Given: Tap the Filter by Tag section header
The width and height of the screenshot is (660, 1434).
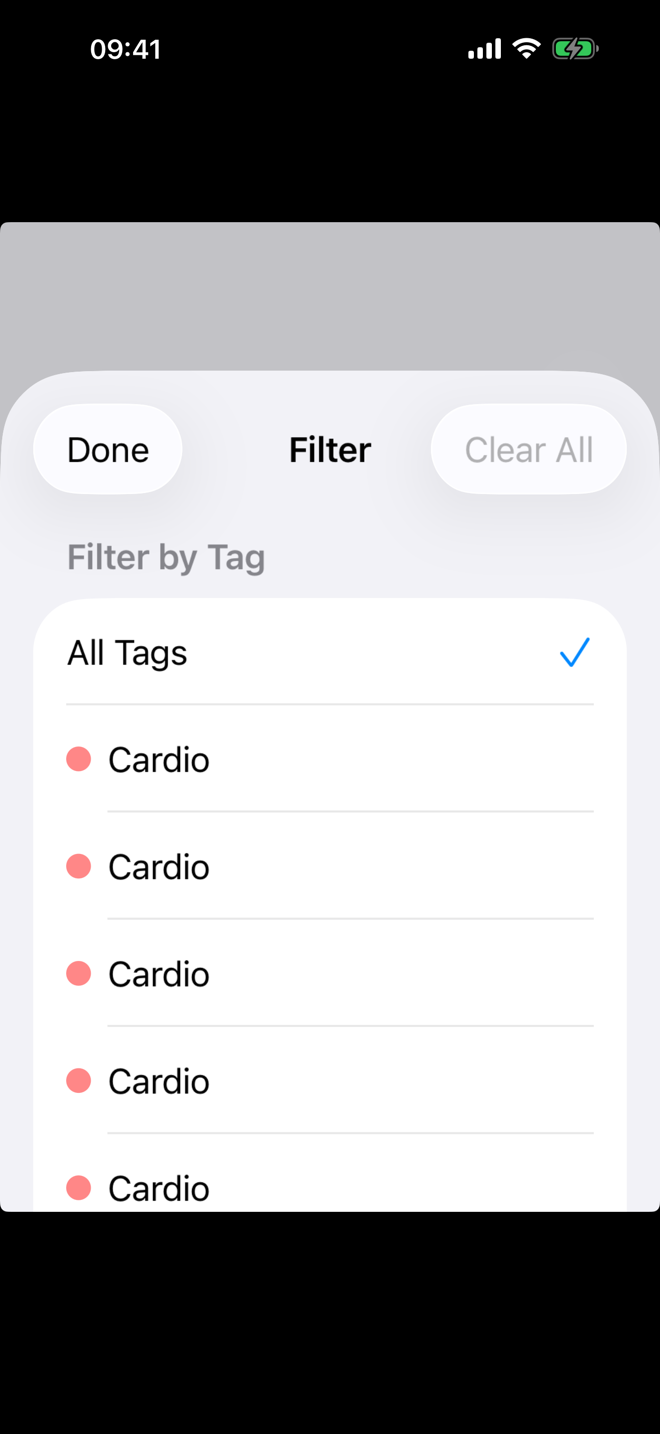Looking at the screenshot, I should click(166, 557).
